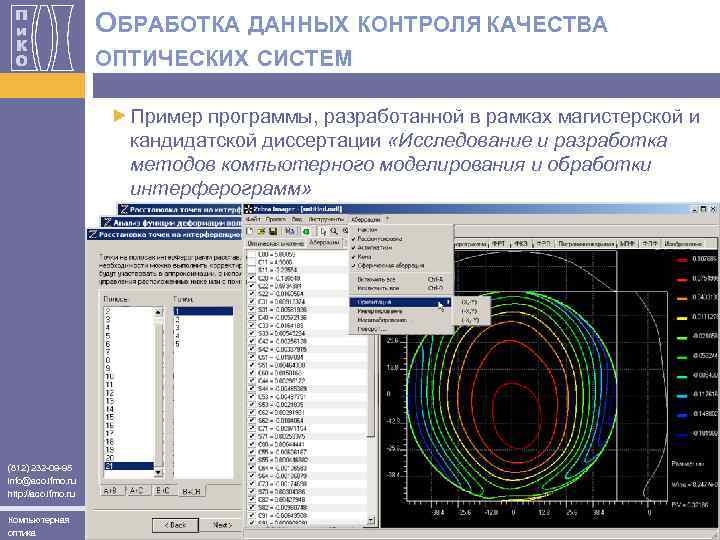Click the yellow legend color swatch

(680, 317)
